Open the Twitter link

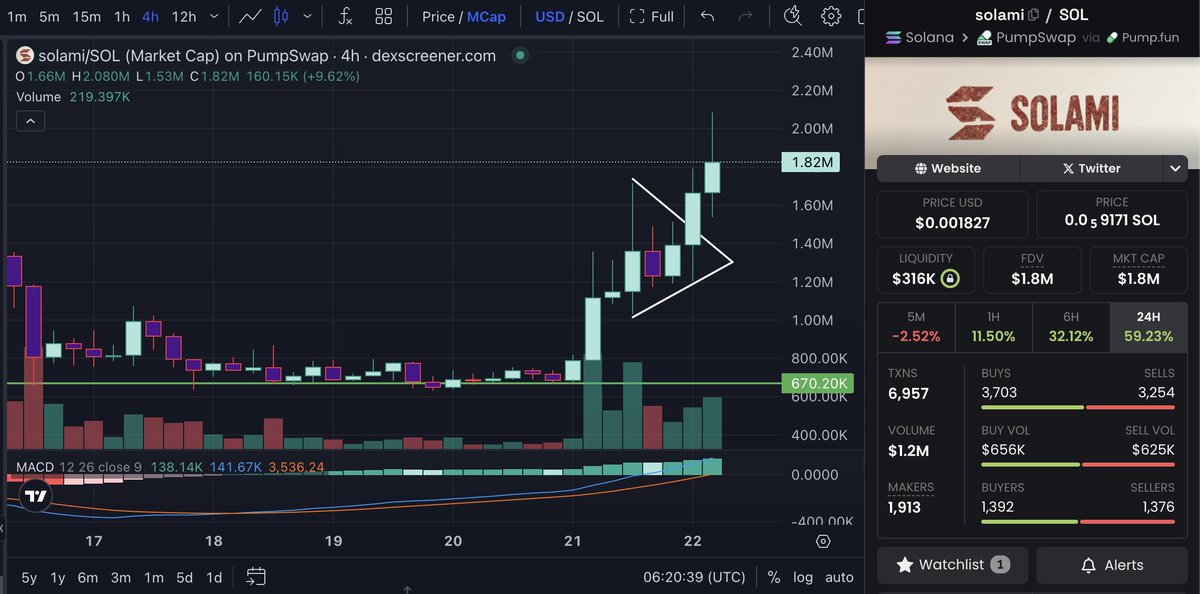(x=1092, y=169)
